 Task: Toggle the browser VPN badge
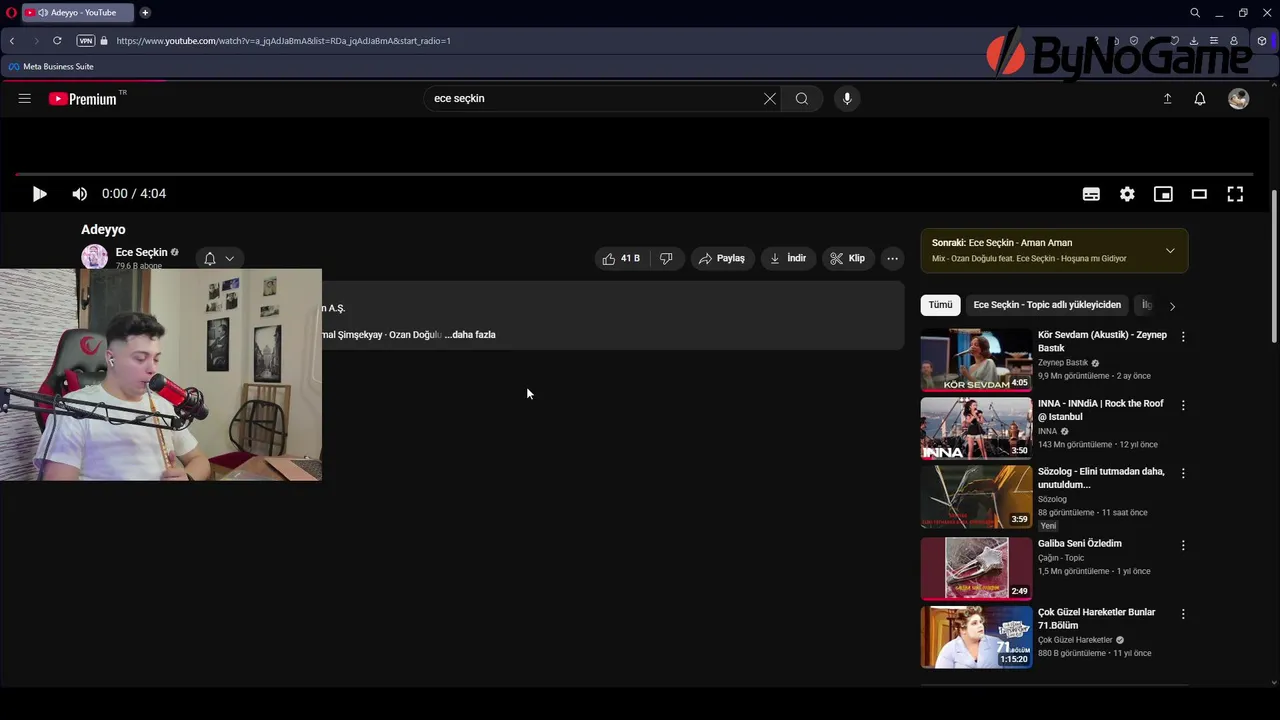(x=86, y=41)
